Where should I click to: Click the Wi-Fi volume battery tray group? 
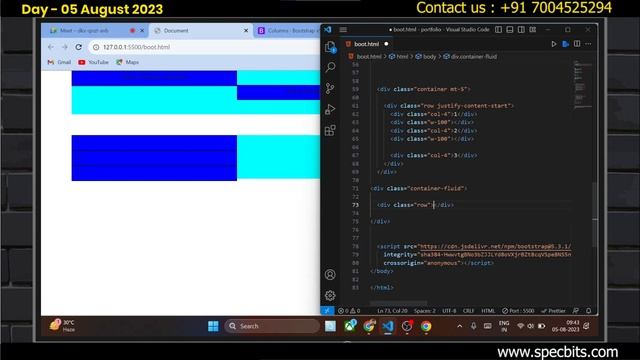(531, 326)
